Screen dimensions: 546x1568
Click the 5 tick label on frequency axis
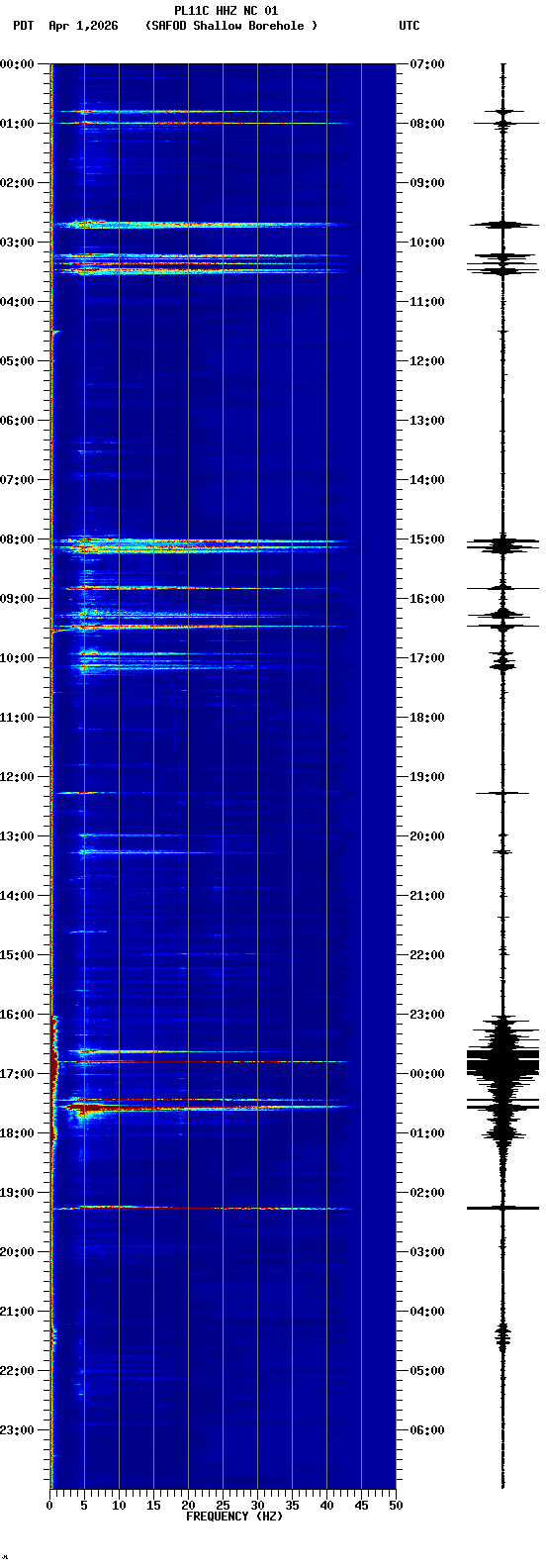tap(84, 1506)
